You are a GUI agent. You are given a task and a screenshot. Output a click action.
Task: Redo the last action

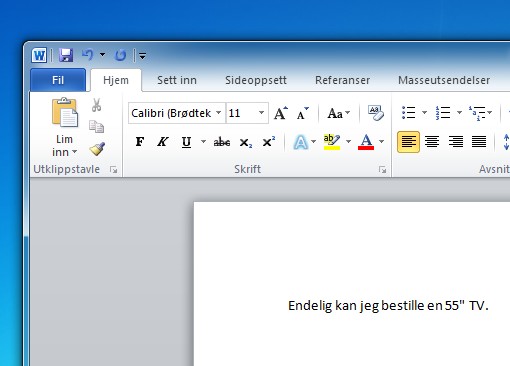coord(120,55)
